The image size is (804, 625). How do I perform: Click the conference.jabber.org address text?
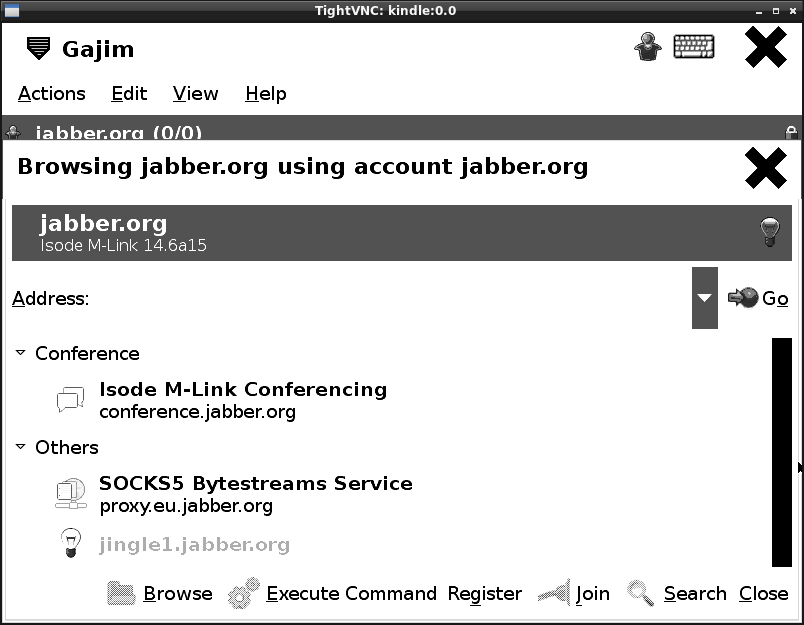(197, 412)
